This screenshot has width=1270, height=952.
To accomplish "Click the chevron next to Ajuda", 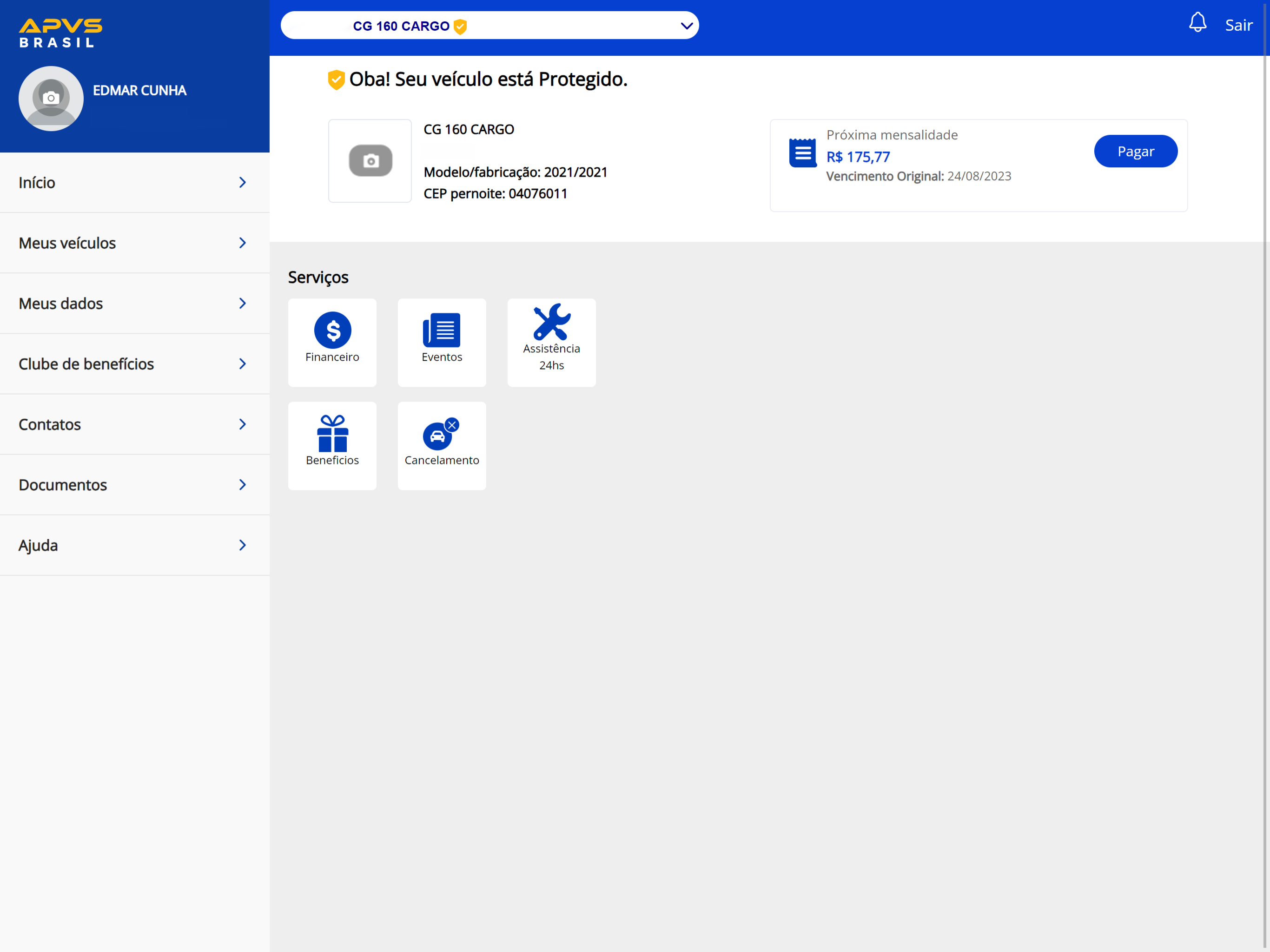I will pyautogui.click(x=242, y=545).
